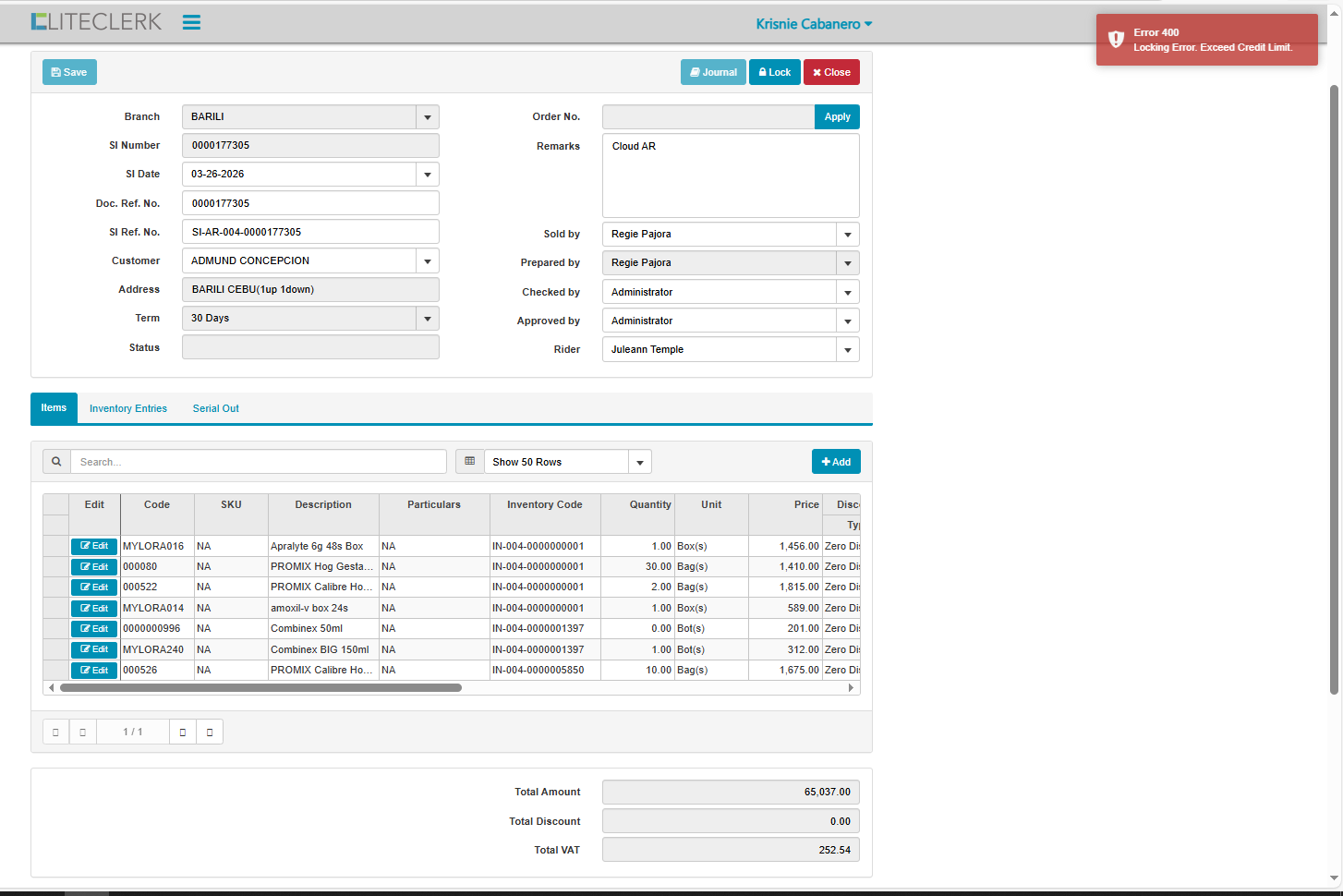Click Edit for Combinex BIG 150ml row
1343x896 pixels.
tap(94, 649)
